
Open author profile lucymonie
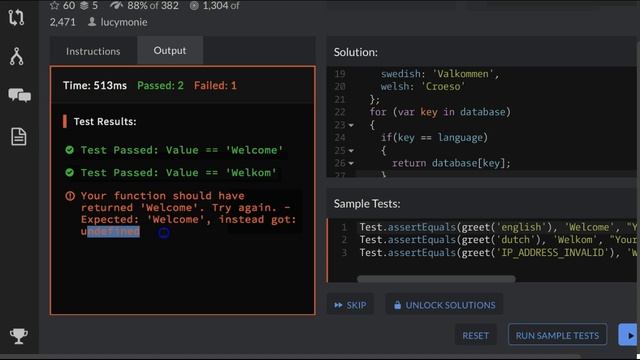(124, 22)
